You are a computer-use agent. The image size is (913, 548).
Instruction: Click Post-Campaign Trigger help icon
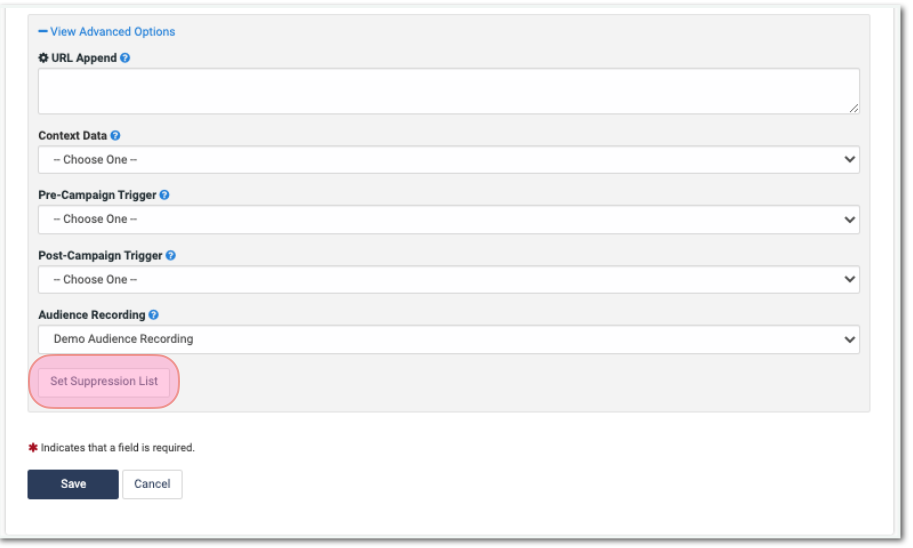(171, 256)
